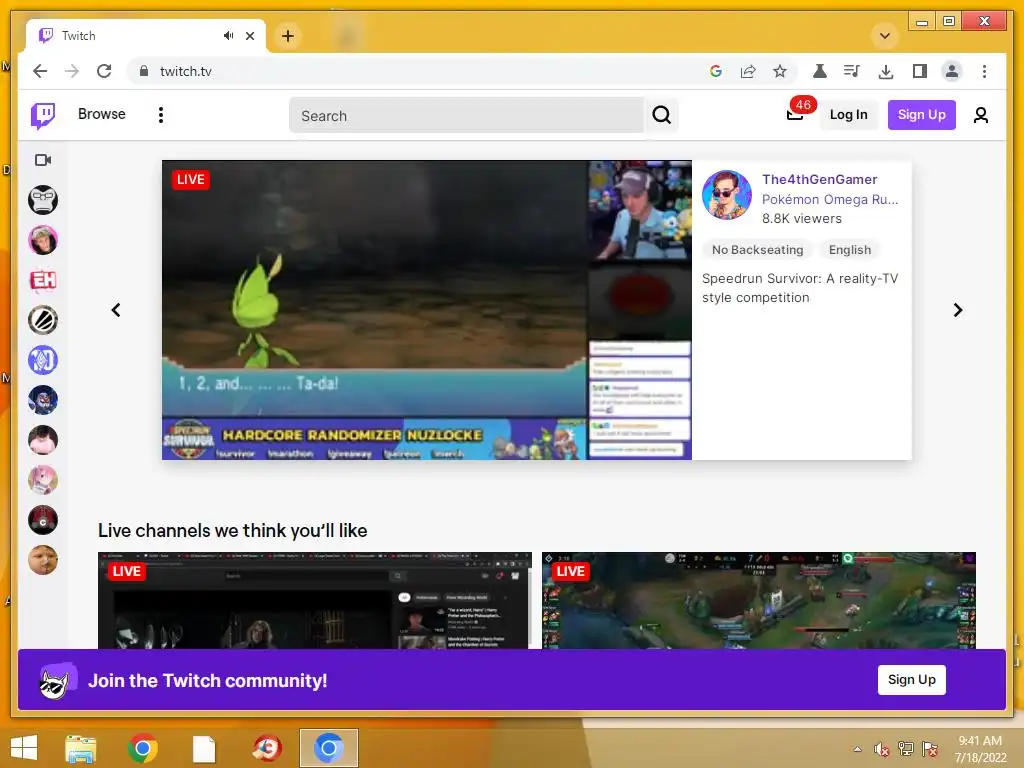This screenshot has height=768, width=1024.
Task: Select the Browse link
Action: click(101, 114)
